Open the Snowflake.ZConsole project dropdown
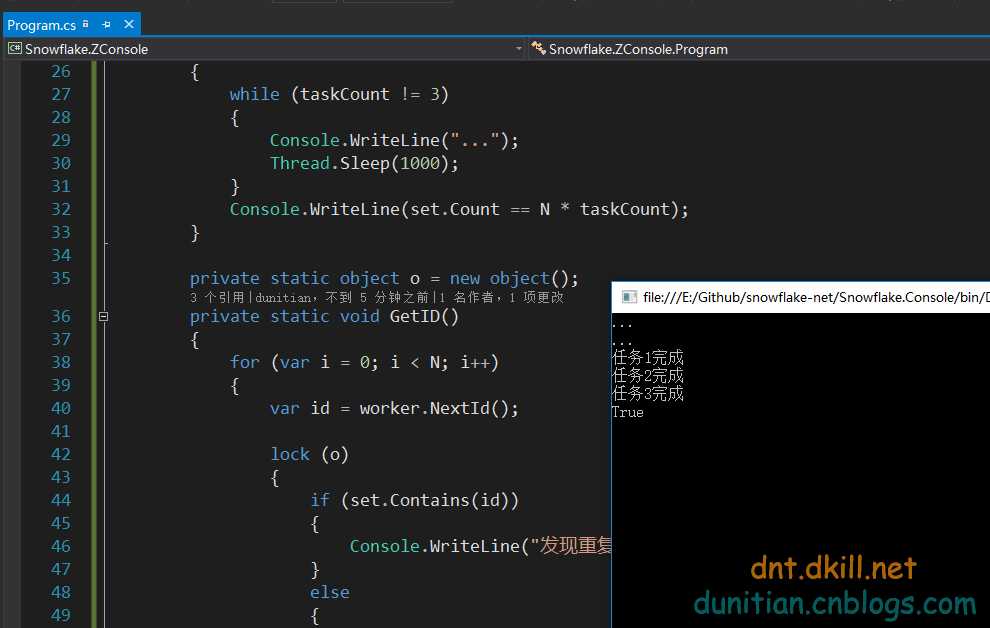 (x=266, y=49)
